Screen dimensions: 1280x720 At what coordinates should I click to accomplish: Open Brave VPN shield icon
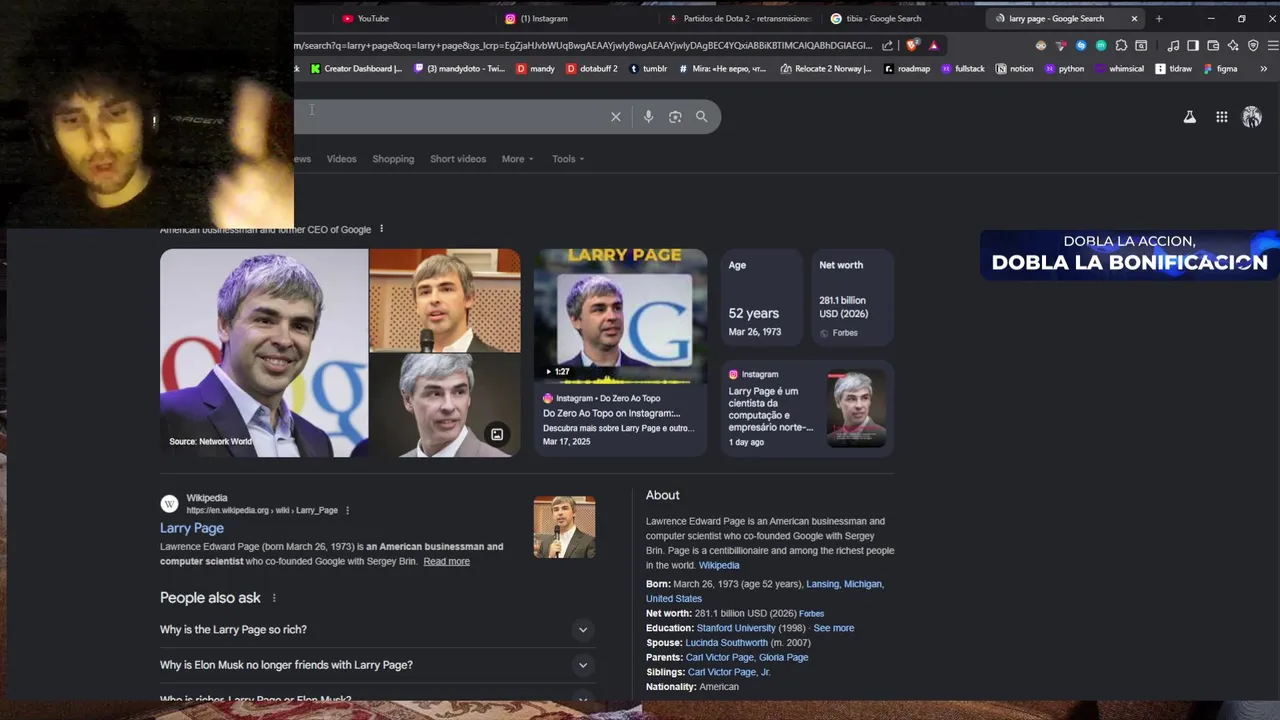tap(1253, 45)
